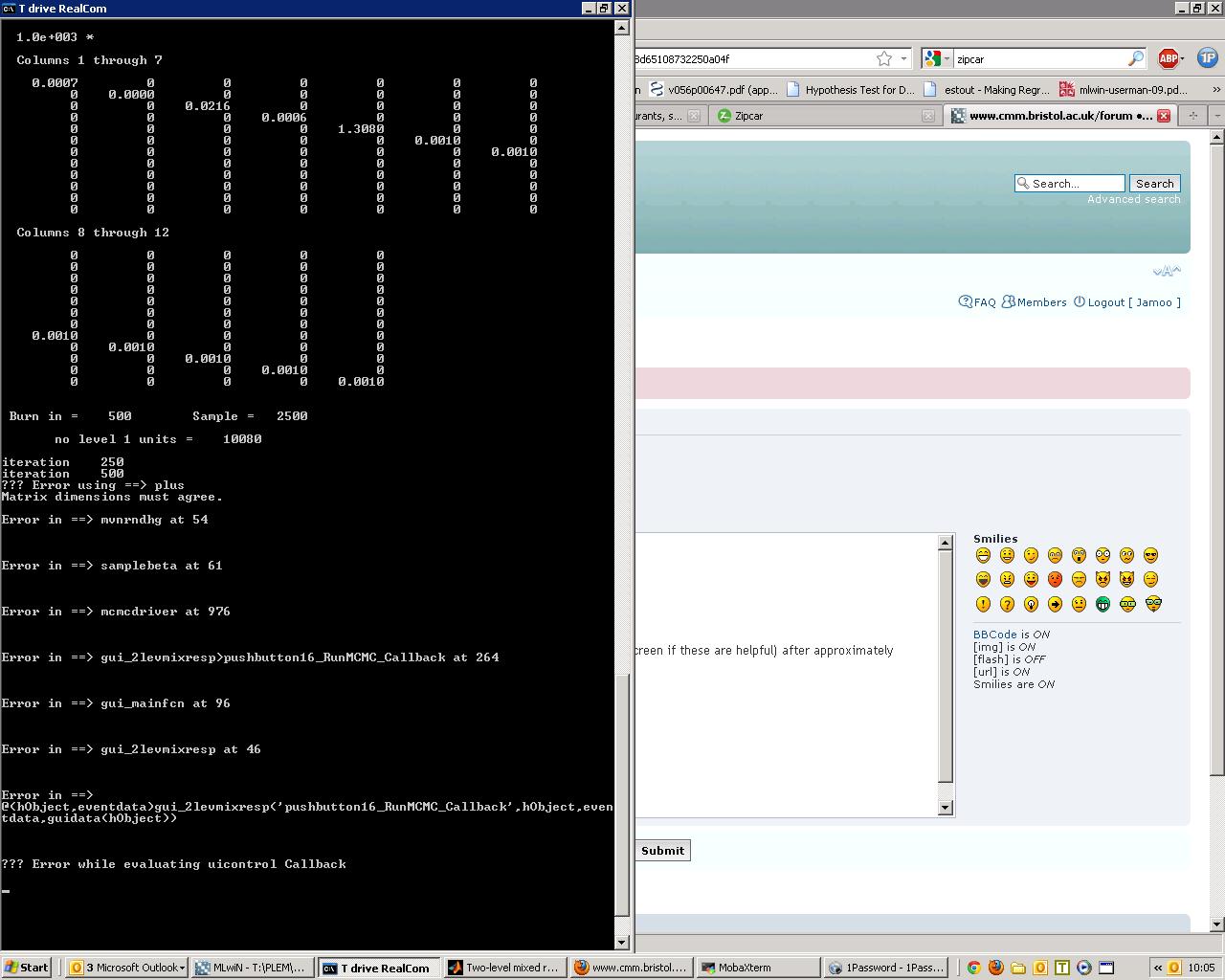Insert the sunglasses cool smiley
The image size is (1225, 980).
[x=1150, y=555]
